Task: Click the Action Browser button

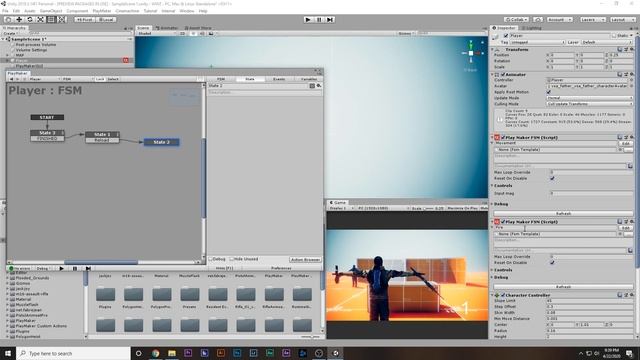Action: tap(305, 260)
